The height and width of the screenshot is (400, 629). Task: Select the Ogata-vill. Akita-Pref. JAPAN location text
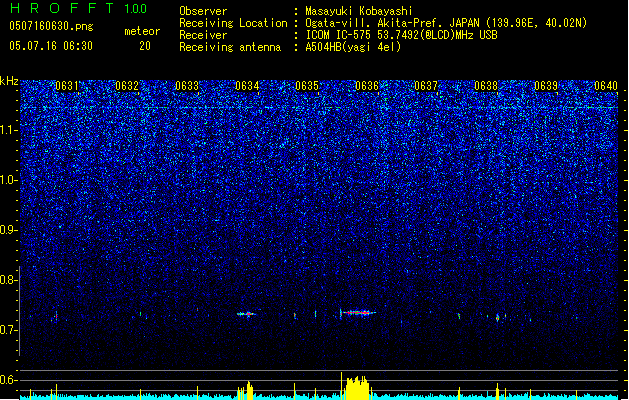446,23
